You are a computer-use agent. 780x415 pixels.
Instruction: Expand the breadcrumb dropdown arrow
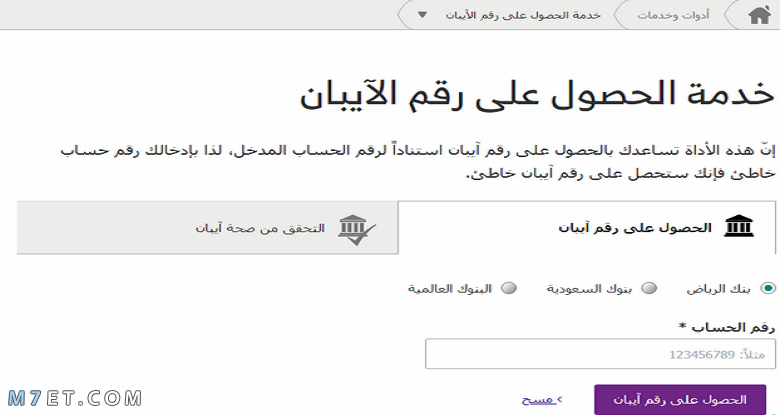tap(422, 15)
